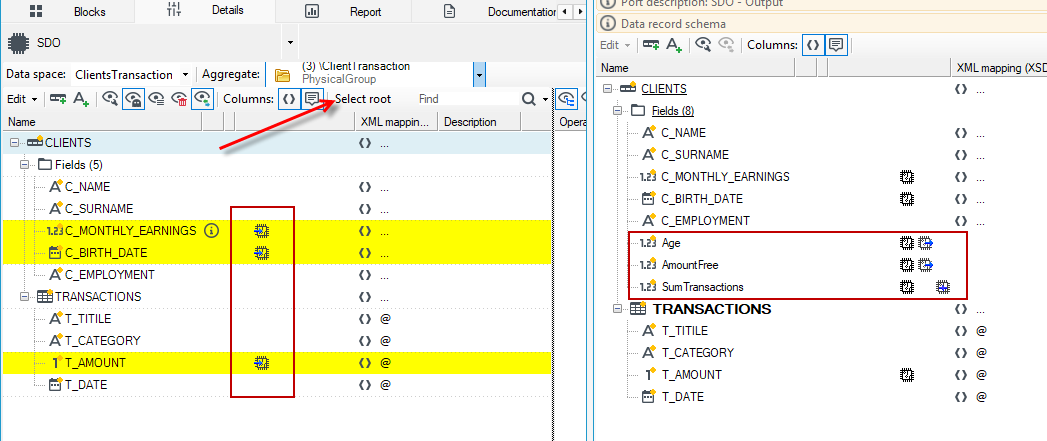Click XML mapping brackets on left CLIENTS row
Image resolution: width=1047 pixels, height=441 pixels.
365,143
